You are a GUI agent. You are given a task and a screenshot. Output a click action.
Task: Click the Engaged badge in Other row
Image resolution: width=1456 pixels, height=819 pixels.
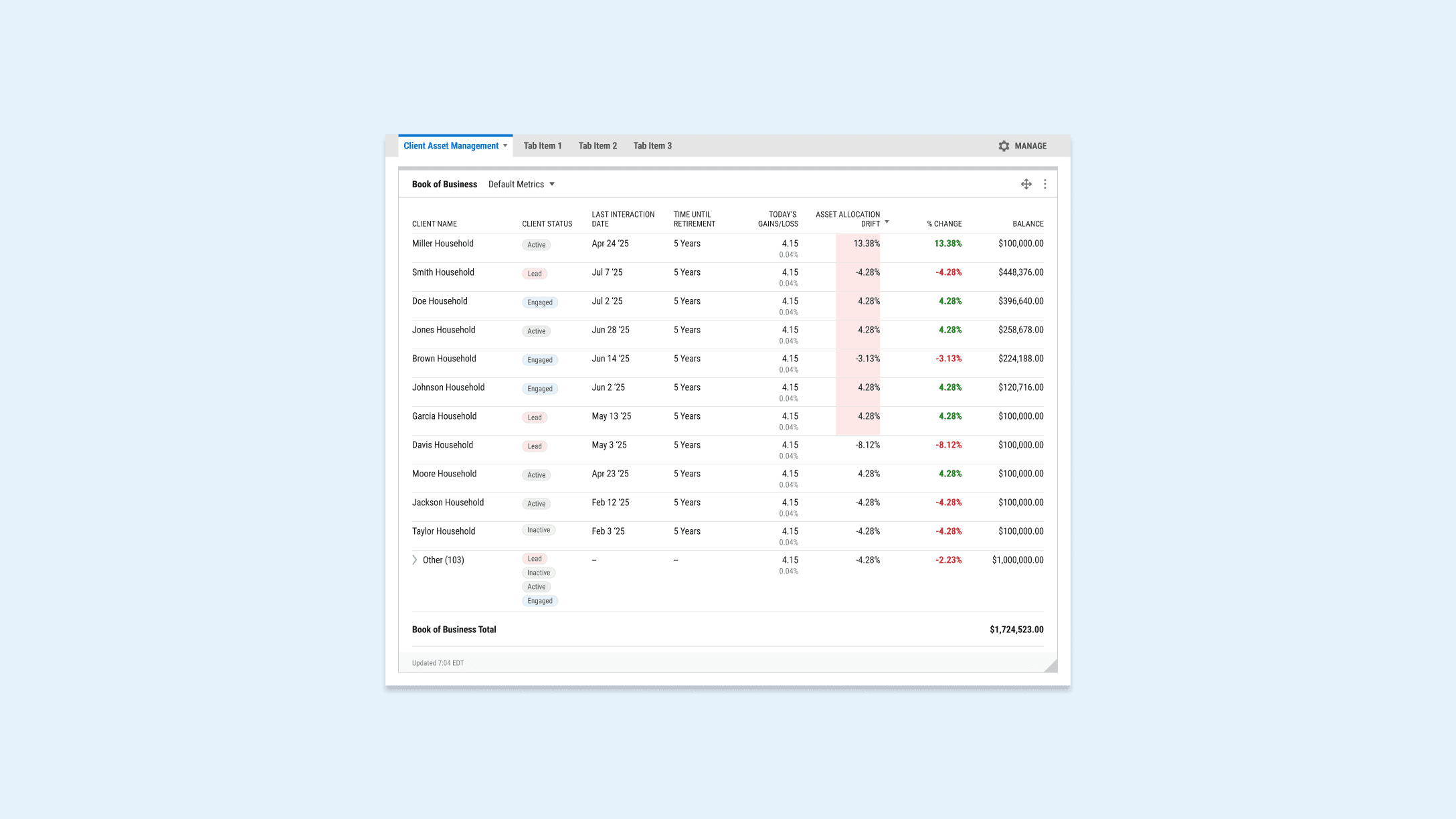tap(540, 601)
